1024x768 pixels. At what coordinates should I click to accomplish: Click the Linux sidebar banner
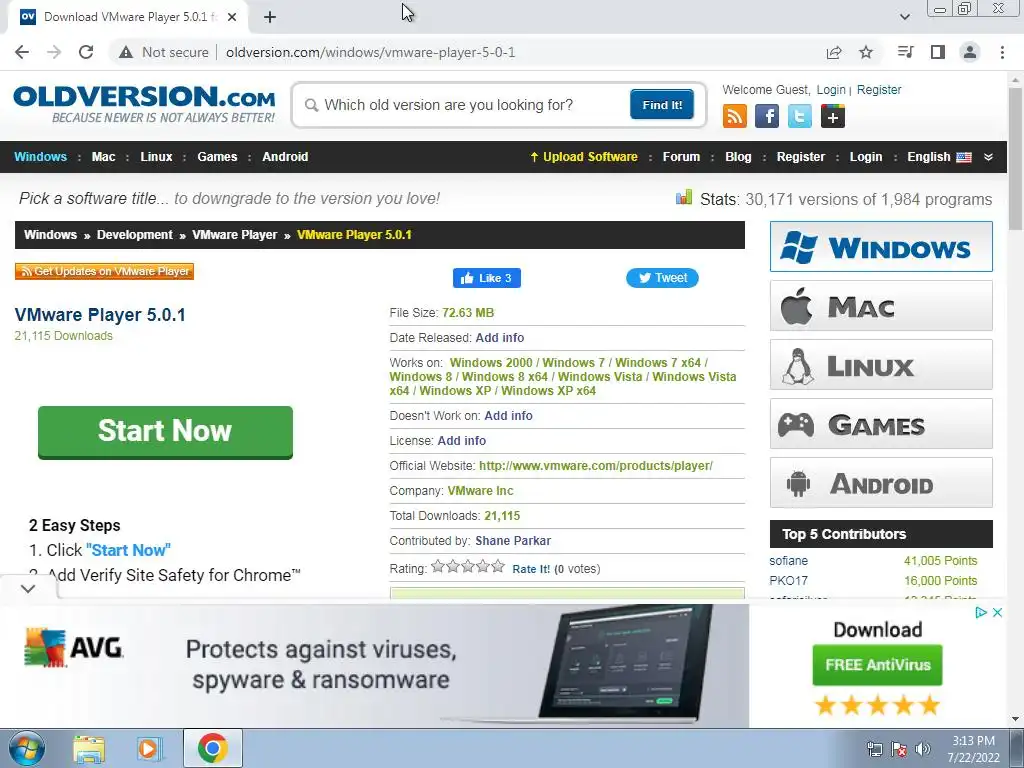pos(881,364)
